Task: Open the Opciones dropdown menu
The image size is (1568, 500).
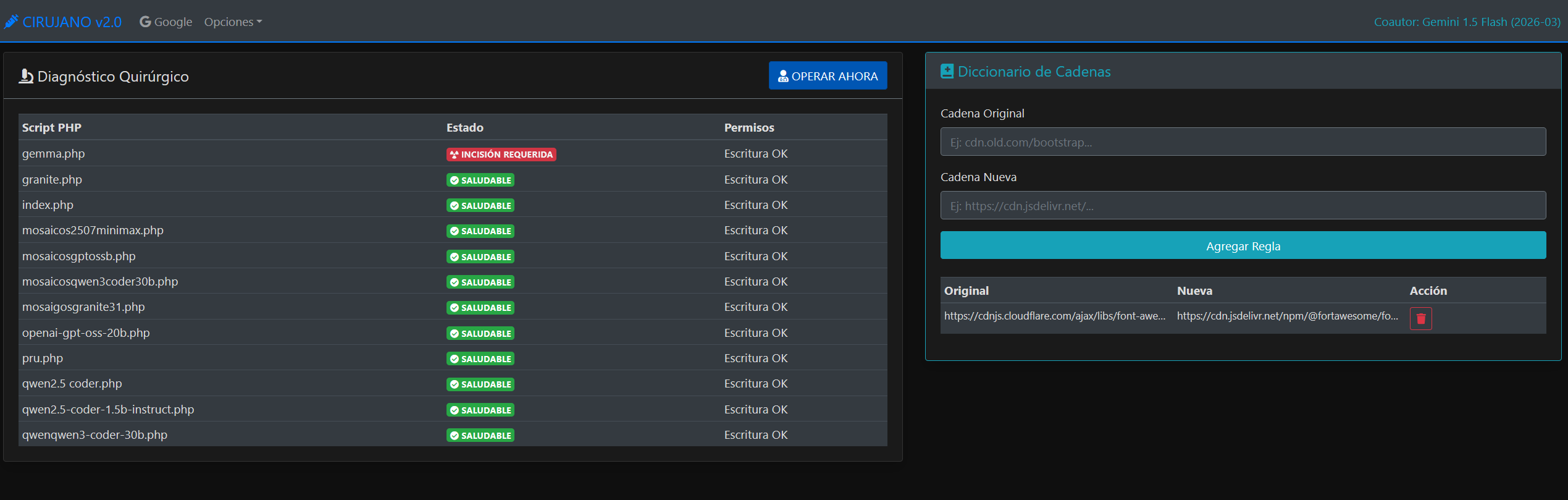Action: [233, 22]
